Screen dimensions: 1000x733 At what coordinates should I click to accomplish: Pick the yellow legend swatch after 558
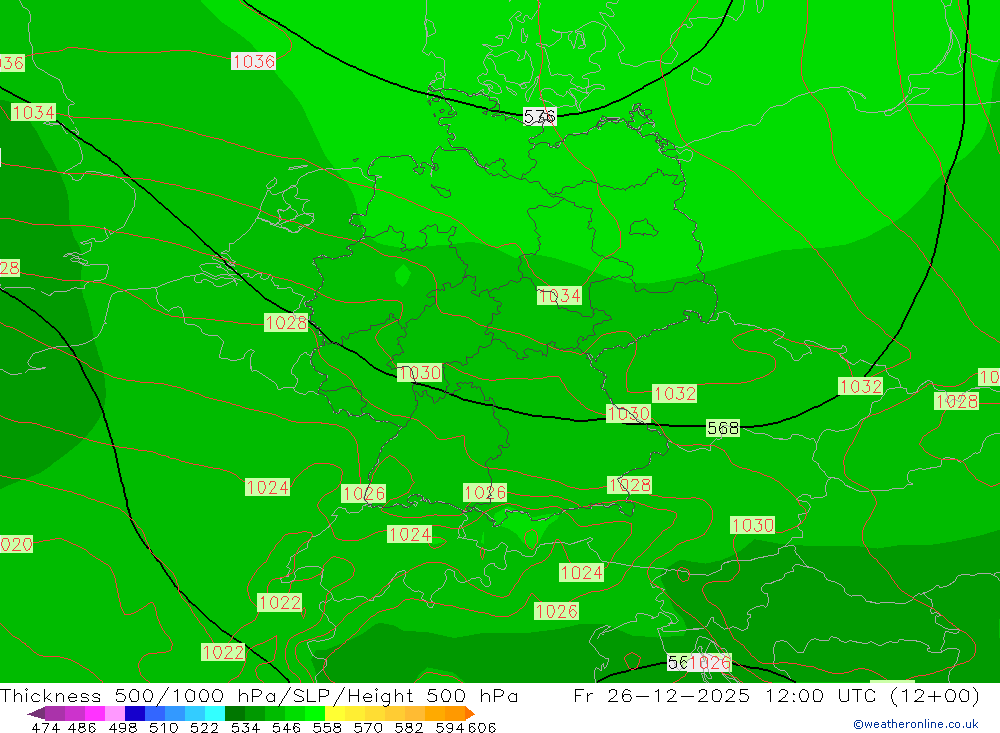point(335,713)
